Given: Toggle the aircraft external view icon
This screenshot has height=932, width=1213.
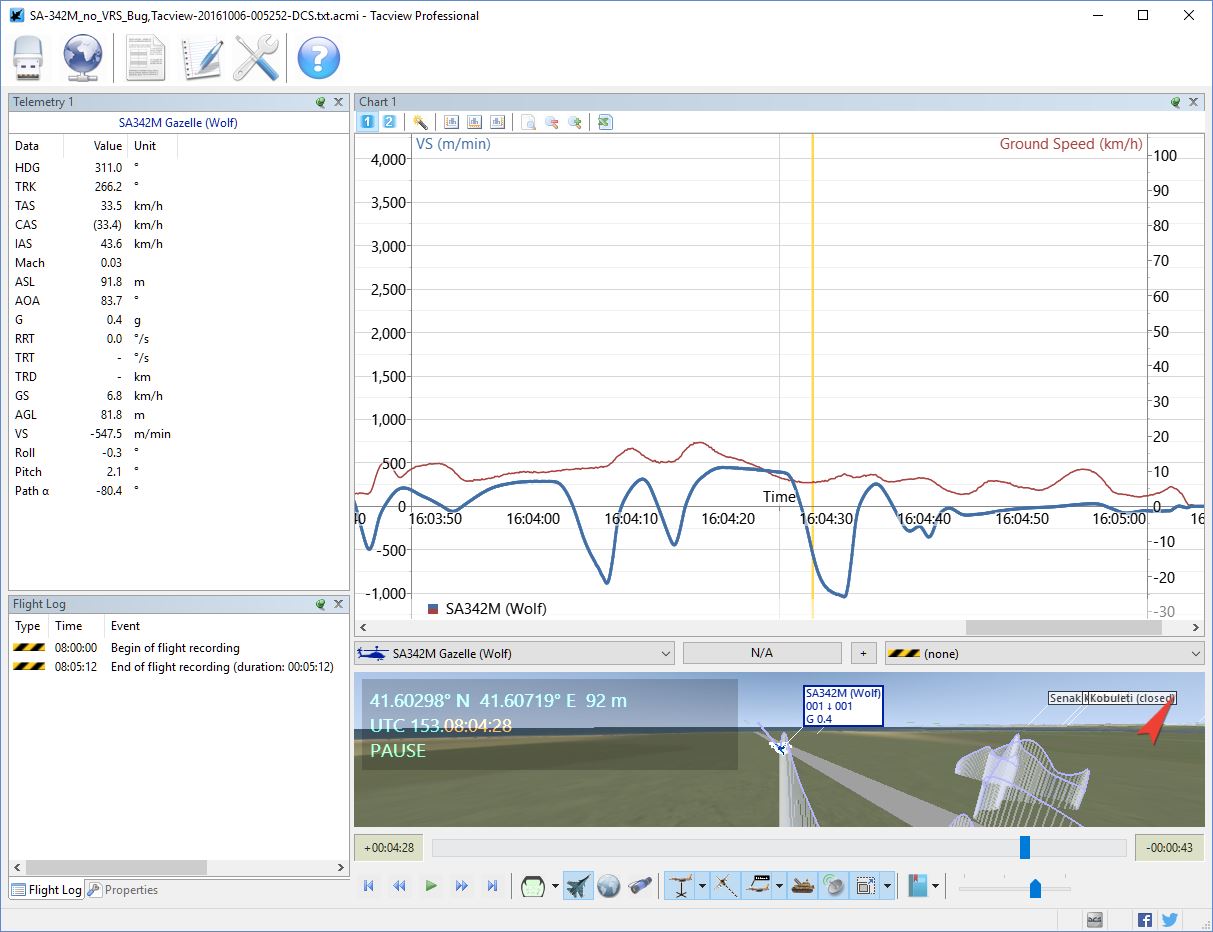Looking at the screenshot, I should click(x=578, y=886).
